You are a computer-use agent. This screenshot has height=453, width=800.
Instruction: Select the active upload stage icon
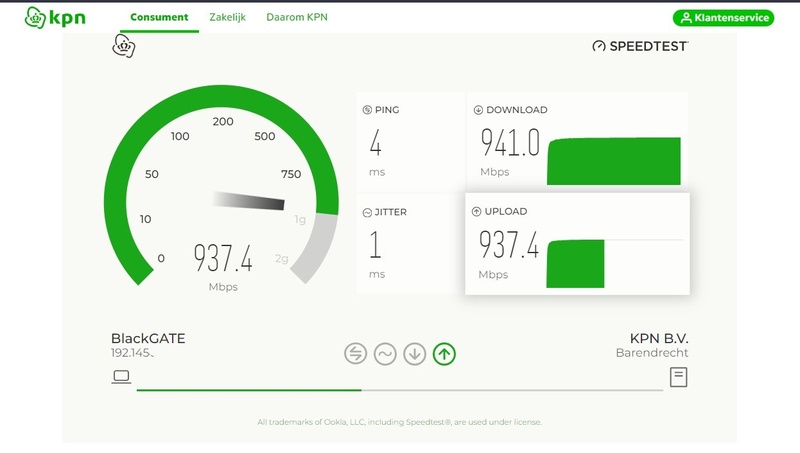pos(444,354)
